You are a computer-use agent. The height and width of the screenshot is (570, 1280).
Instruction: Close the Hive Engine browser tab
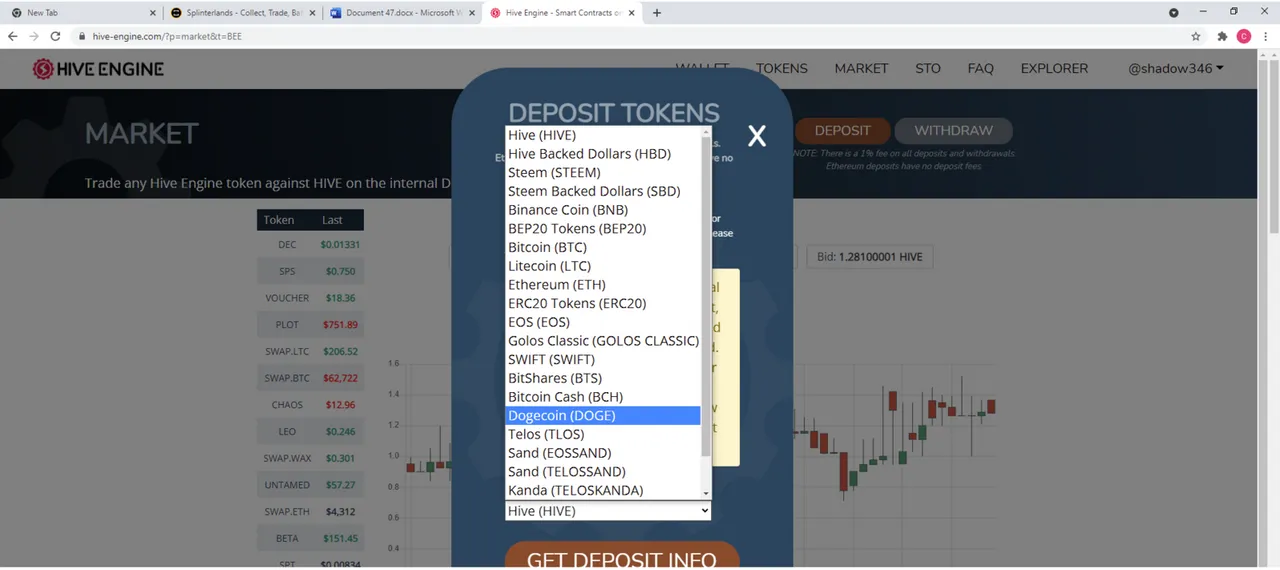click(633, 13)
